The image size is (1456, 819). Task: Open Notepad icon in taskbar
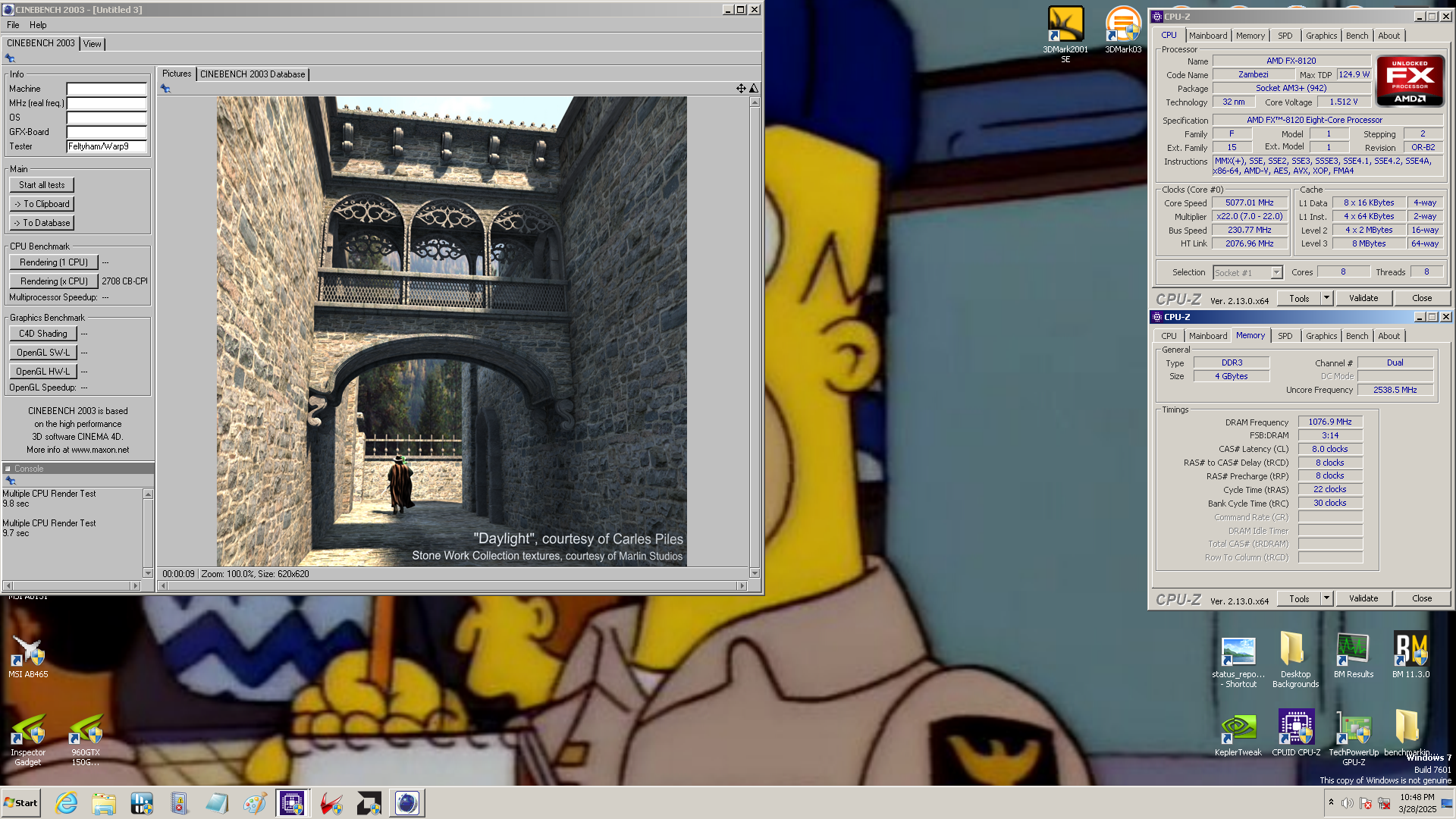[x=217, y=803]
